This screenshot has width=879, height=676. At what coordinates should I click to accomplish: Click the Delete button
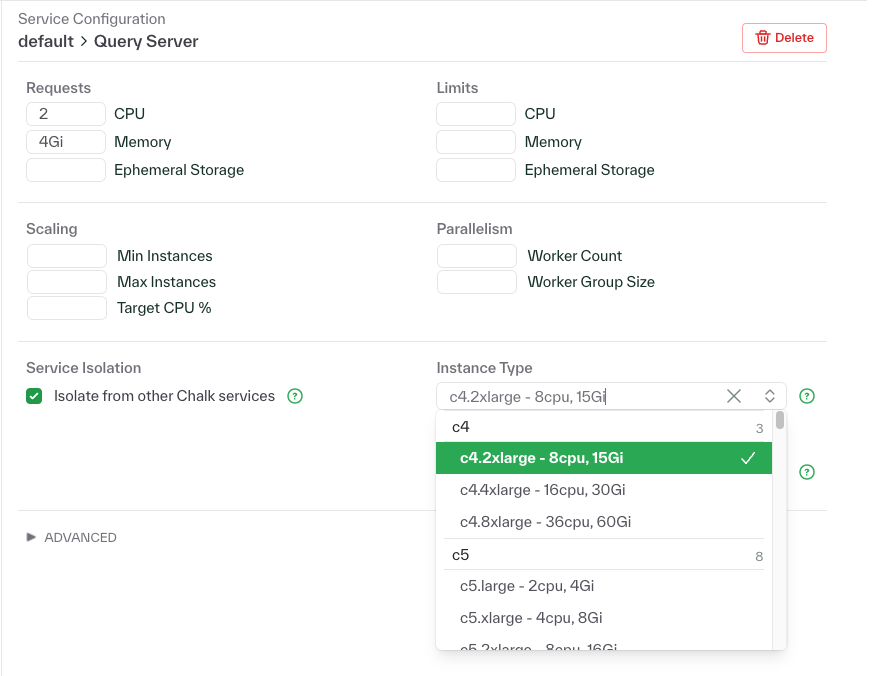pos(784,37)
